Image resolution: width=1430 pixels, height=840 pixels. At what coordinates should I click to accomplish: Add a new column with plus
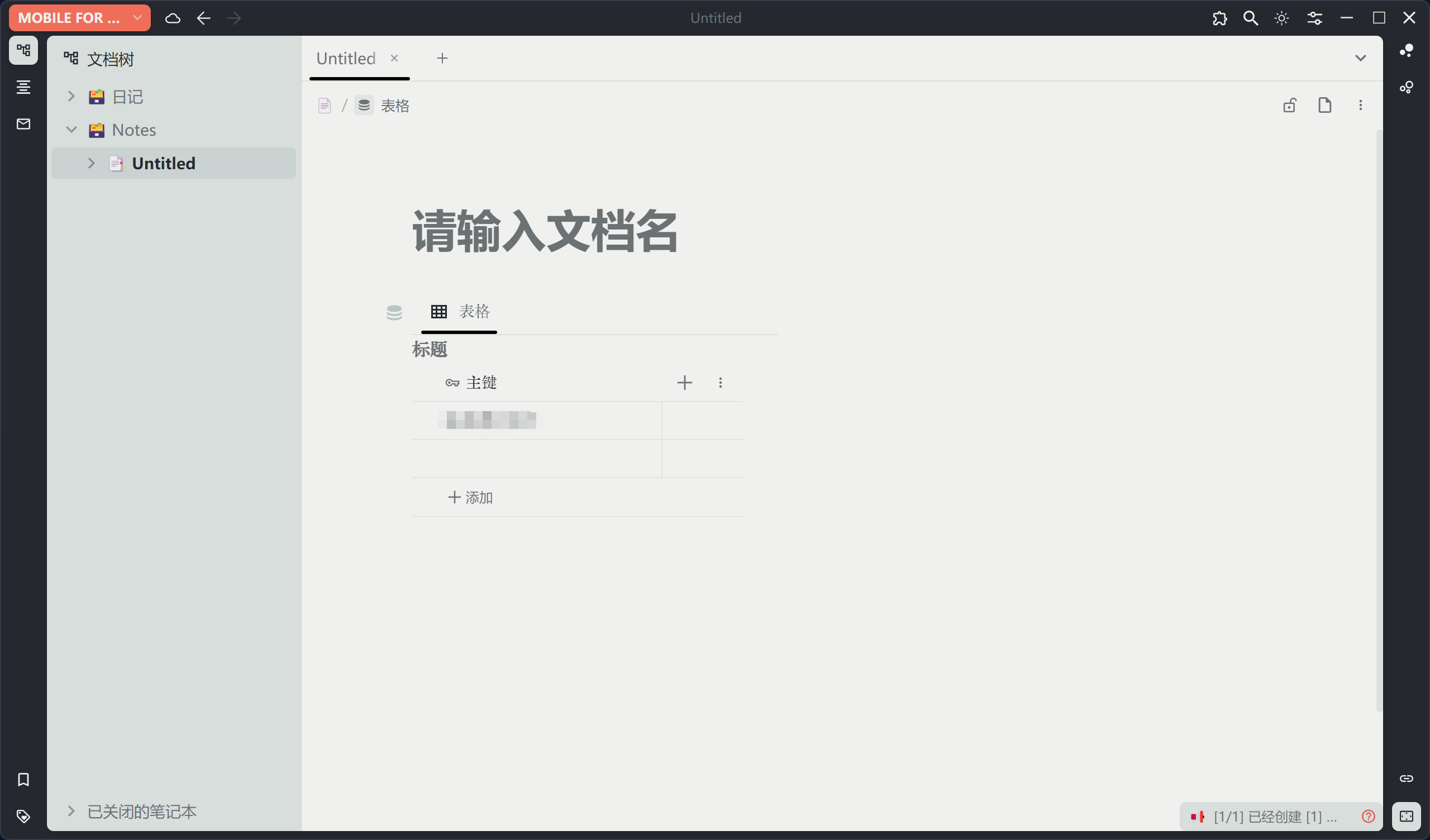click(x=684, y=383)
